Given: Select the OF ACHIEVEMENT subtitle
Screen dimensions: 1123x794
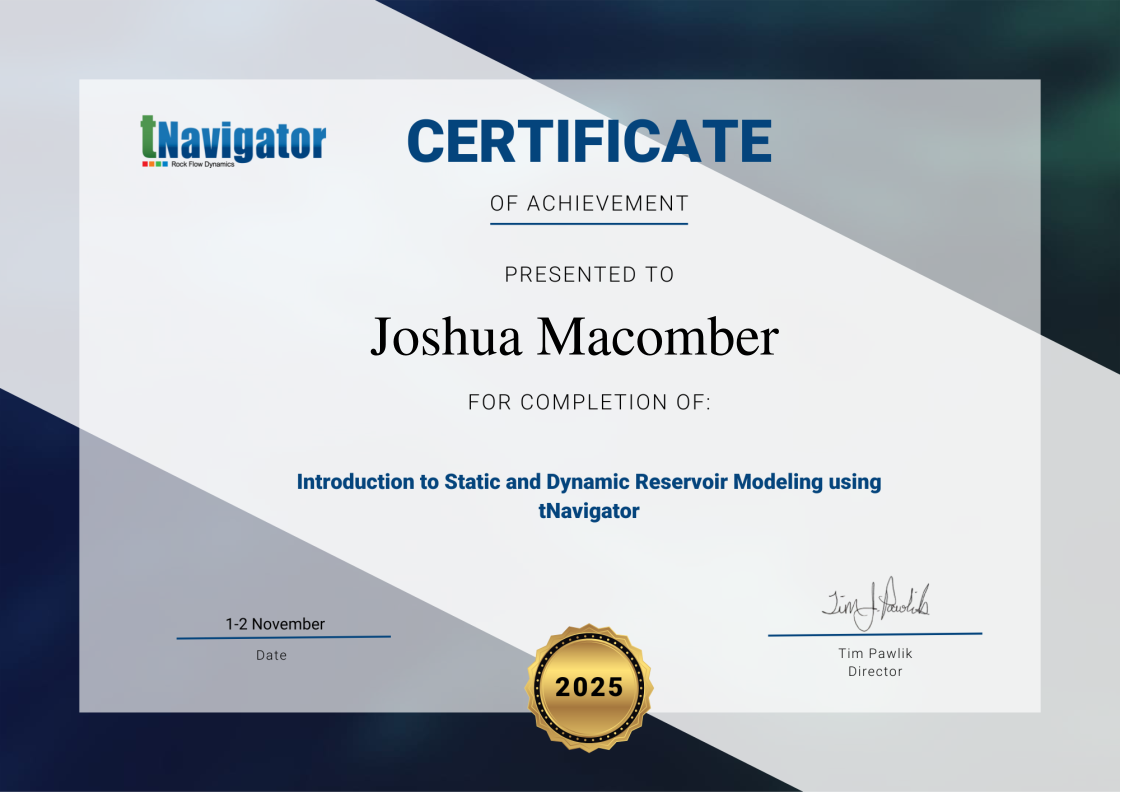Looking at the screenshot, I should point(589,204).
